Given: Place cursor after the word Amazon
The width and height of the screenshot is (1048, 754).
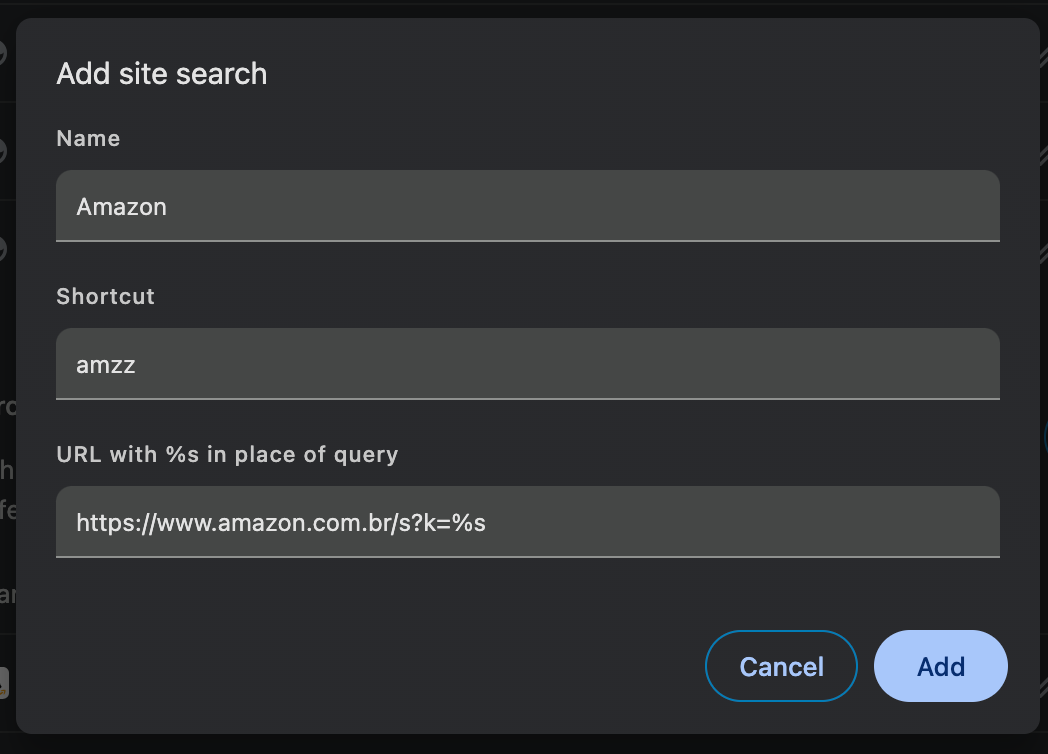Looking at the screenshot, I should [x=168, y=207].
